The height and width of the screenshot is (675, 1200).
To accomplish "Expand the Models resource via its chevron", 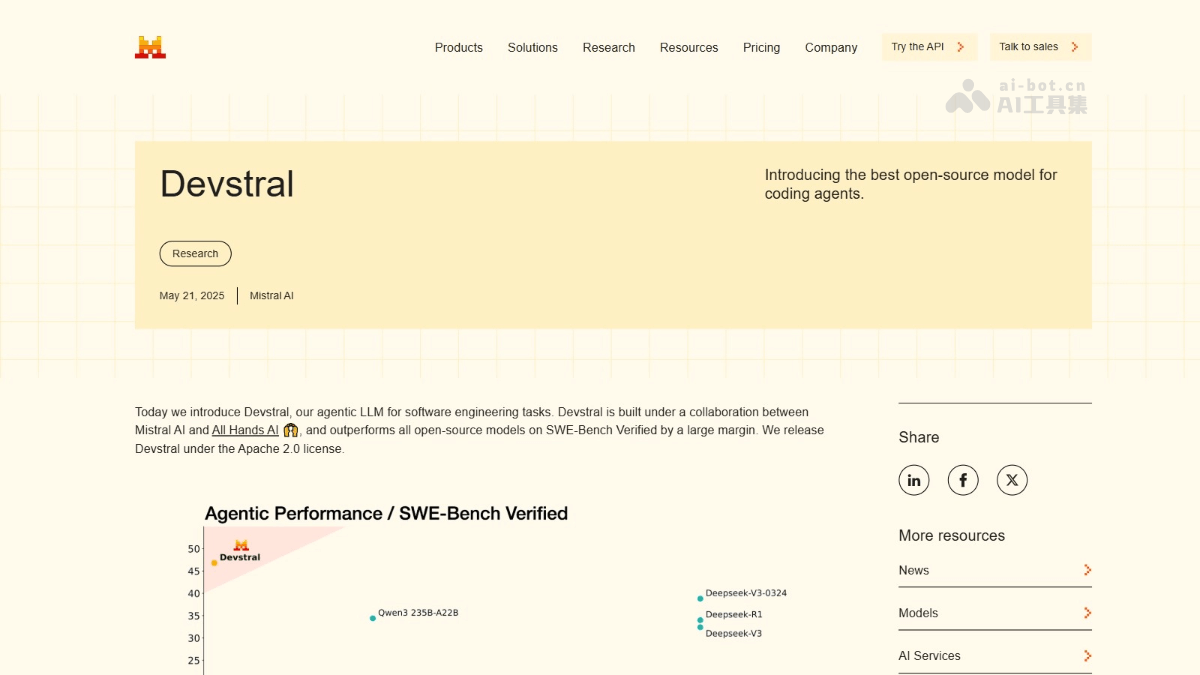I will click(x=1086, y=613).
